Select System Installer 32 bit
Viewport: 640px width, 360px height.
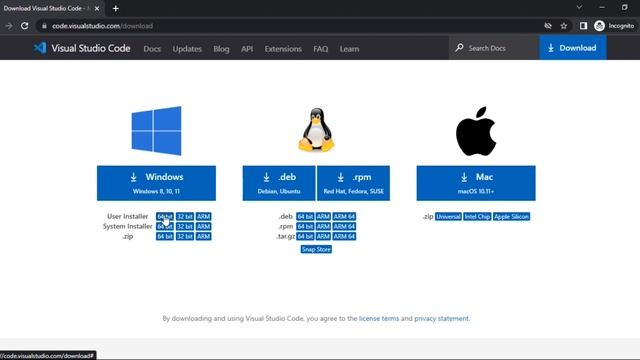(x=184, y=226)
